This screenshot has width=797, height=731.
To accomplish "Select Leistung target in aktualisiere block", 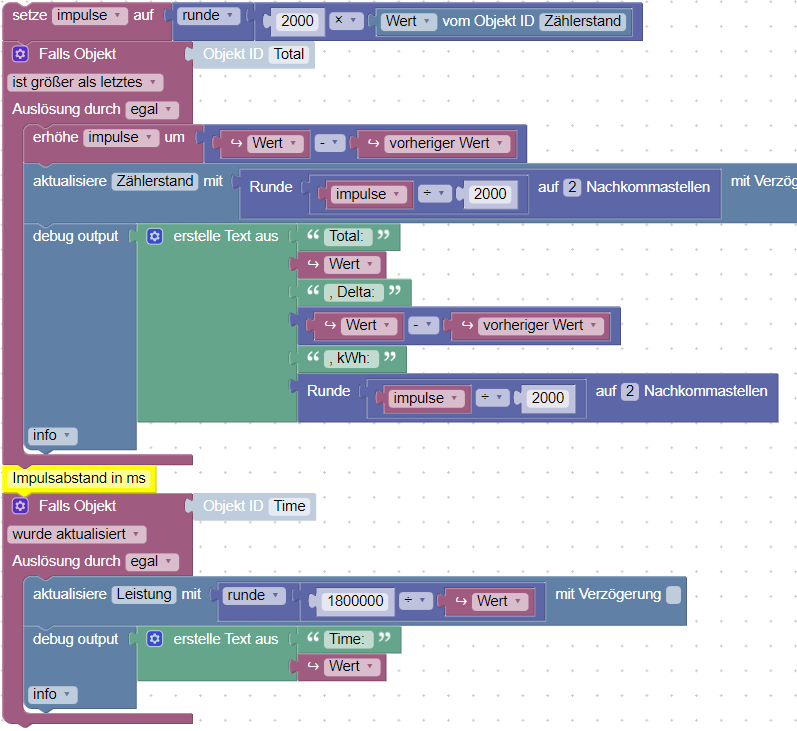I will (144, 595).
